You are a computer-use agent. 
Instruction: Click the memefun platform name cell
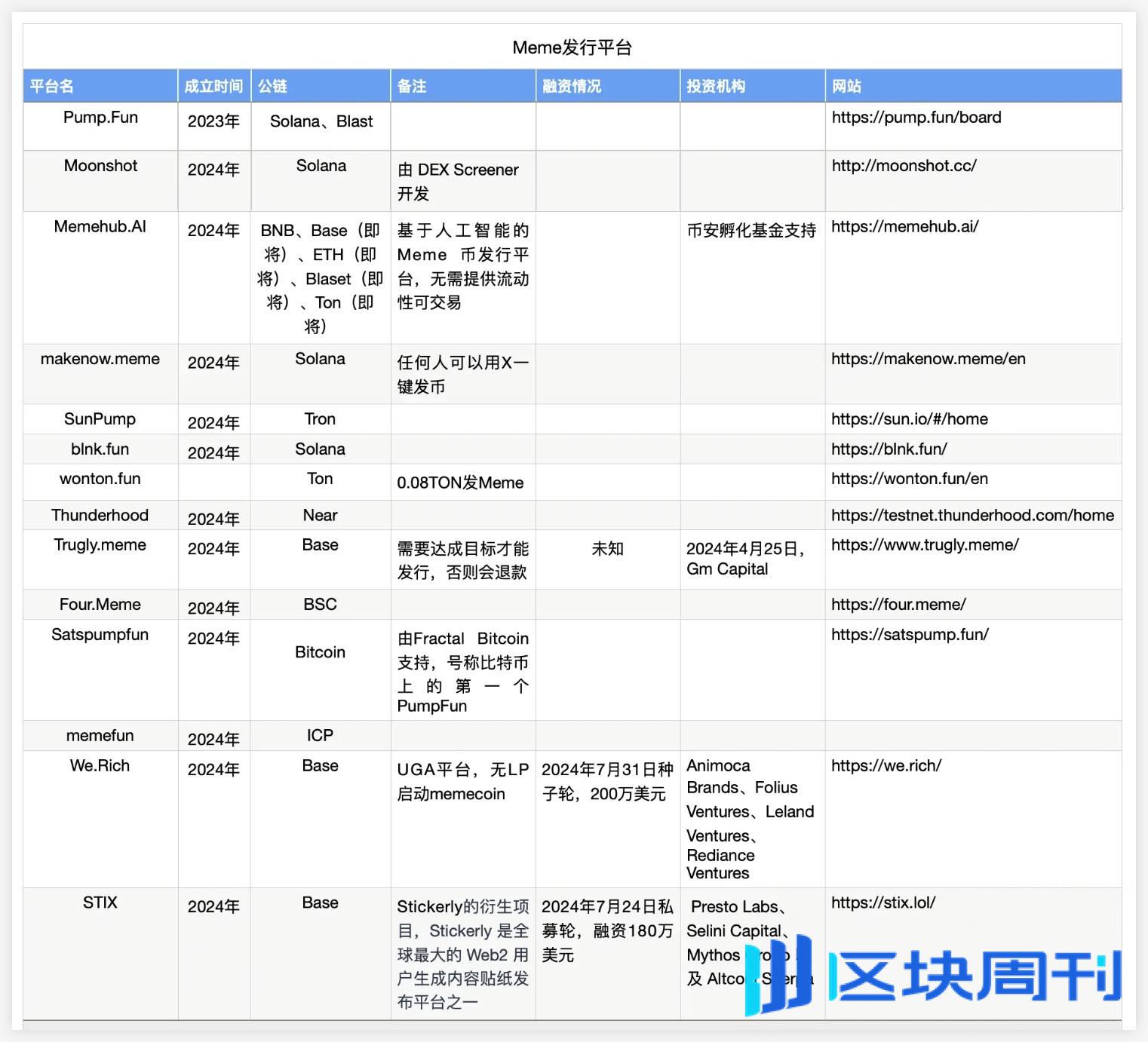(x=100, y=735)
